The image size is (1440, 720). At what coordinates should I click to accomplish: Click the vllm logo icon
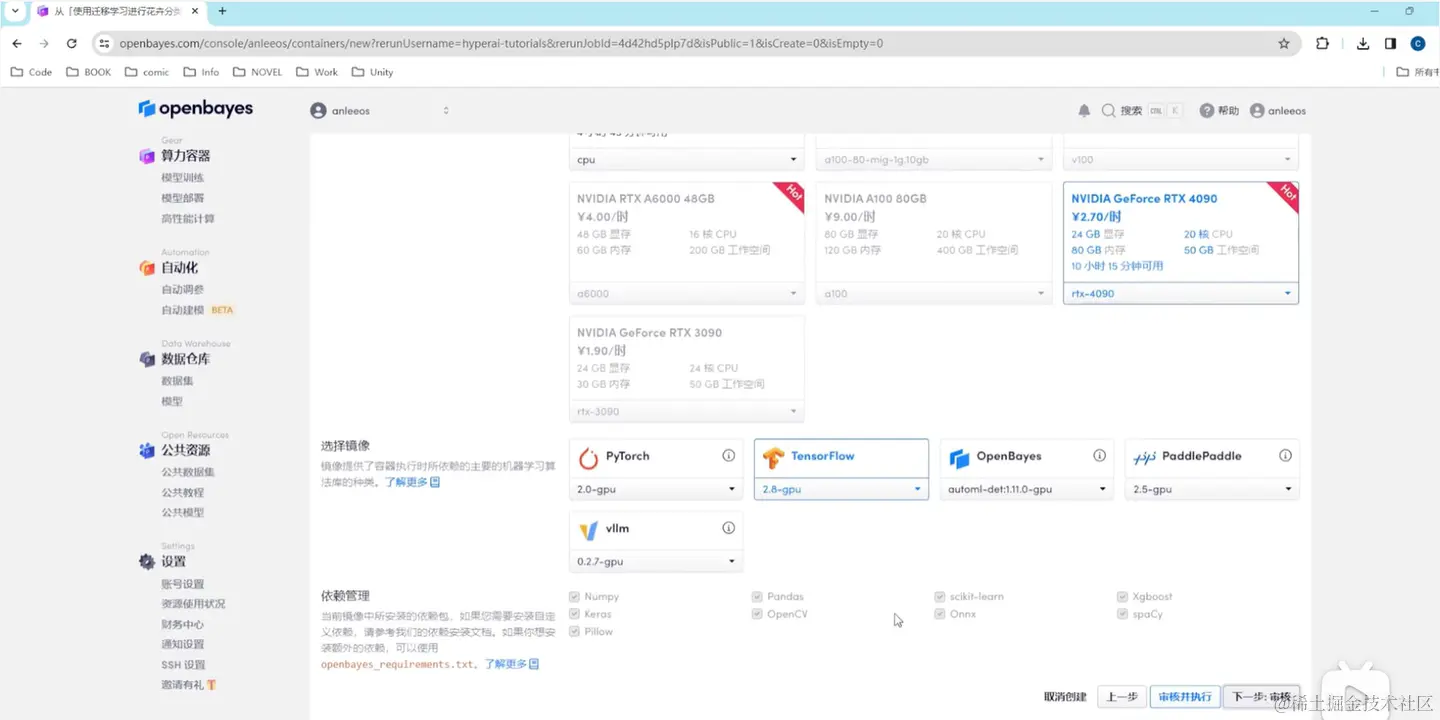[x=588, y=529]
